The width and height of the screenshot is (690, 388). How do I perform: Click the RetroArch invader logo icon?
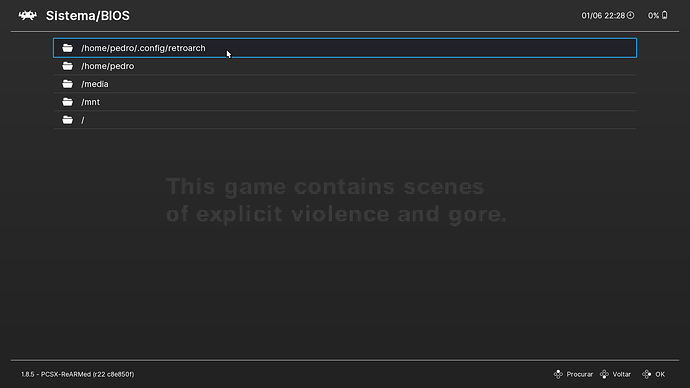28,16
